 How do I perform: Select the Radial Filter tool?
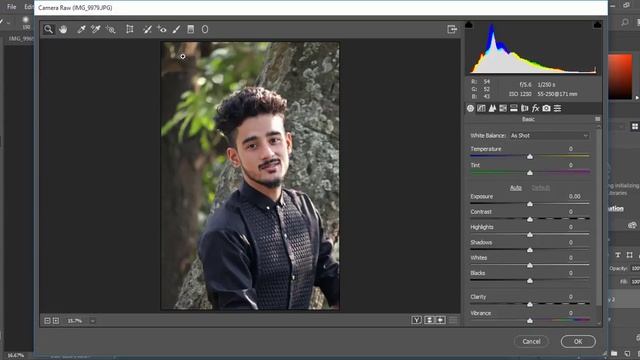coord(205,29)
